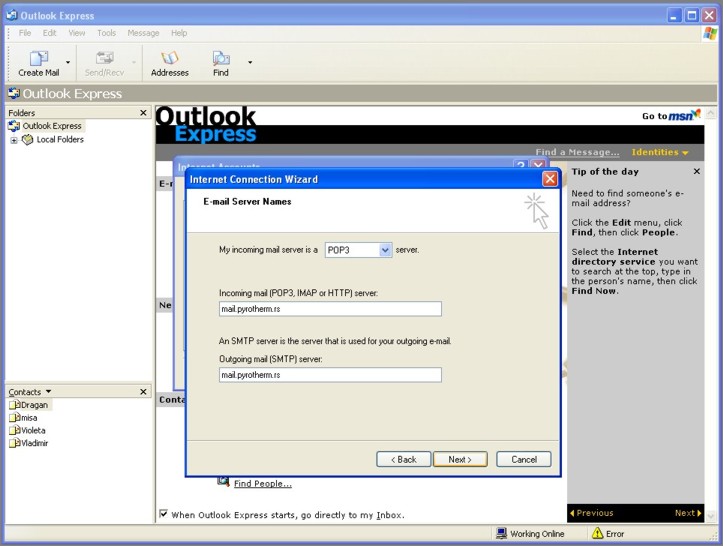Open the Create Mail dropdown arrow
Screen dimensions: 723x546
(x=68, y=62)
